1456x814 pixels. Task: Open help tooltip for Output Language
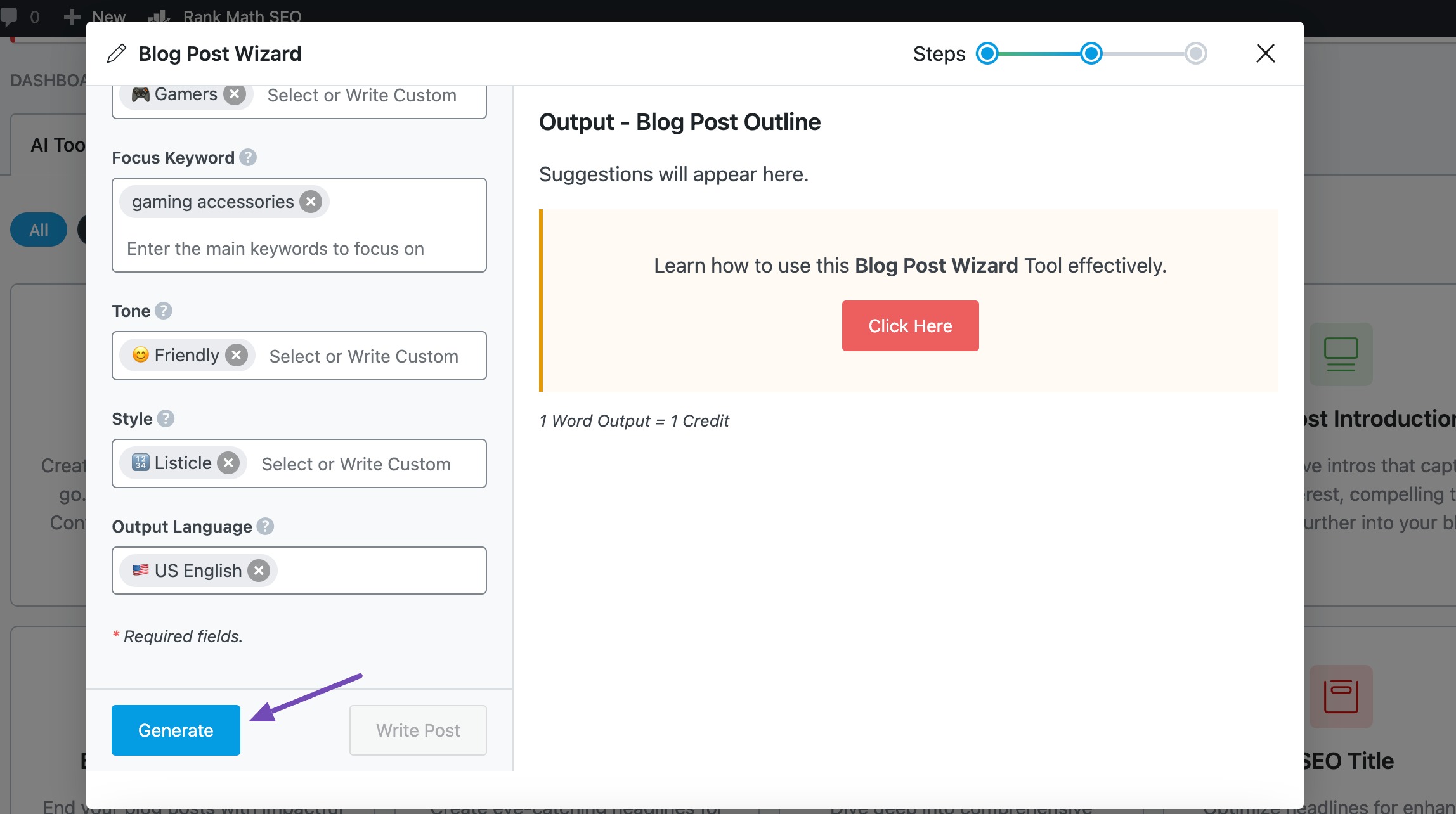click(x=265, y=526)
